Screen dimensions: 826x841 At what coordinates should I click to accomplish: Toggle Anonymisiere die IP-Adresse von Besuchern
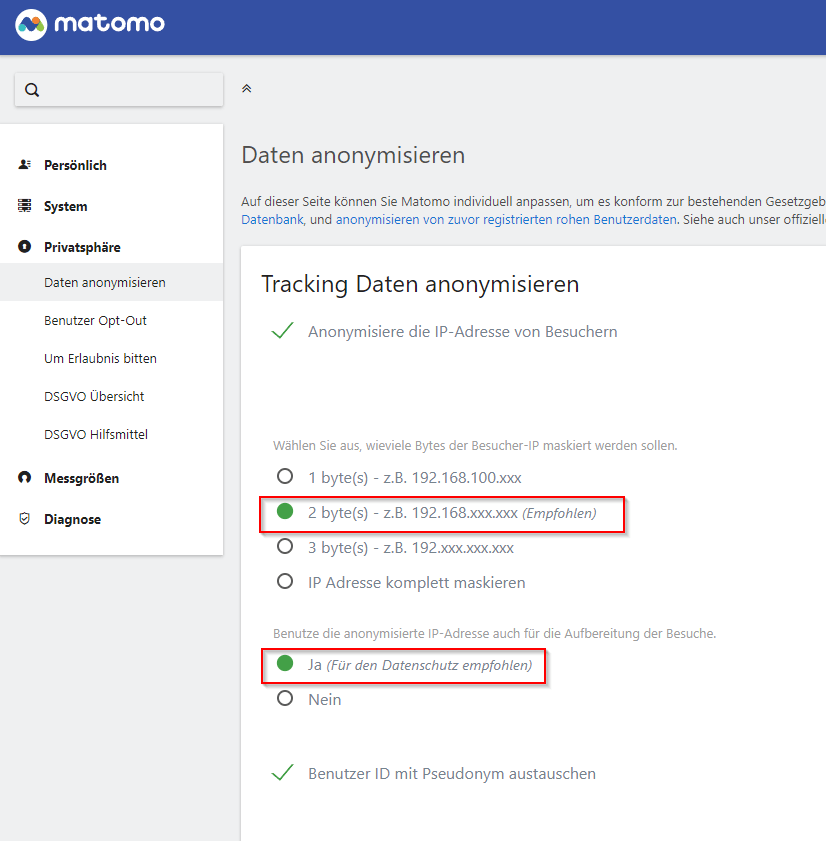(x=283, y=331)
